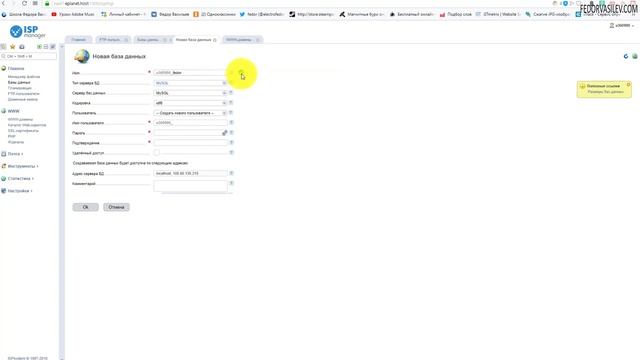Click help icon next to Кодировка field
The width and height of the screenshot is (640, 360).
click(231, 103)
